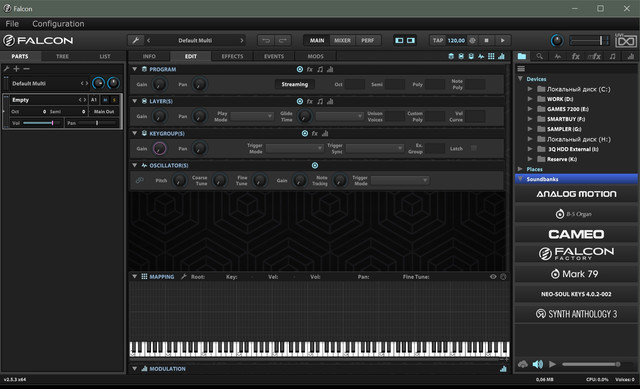
Task: Open the INFO tab
Action: click(x=149, y=56)
